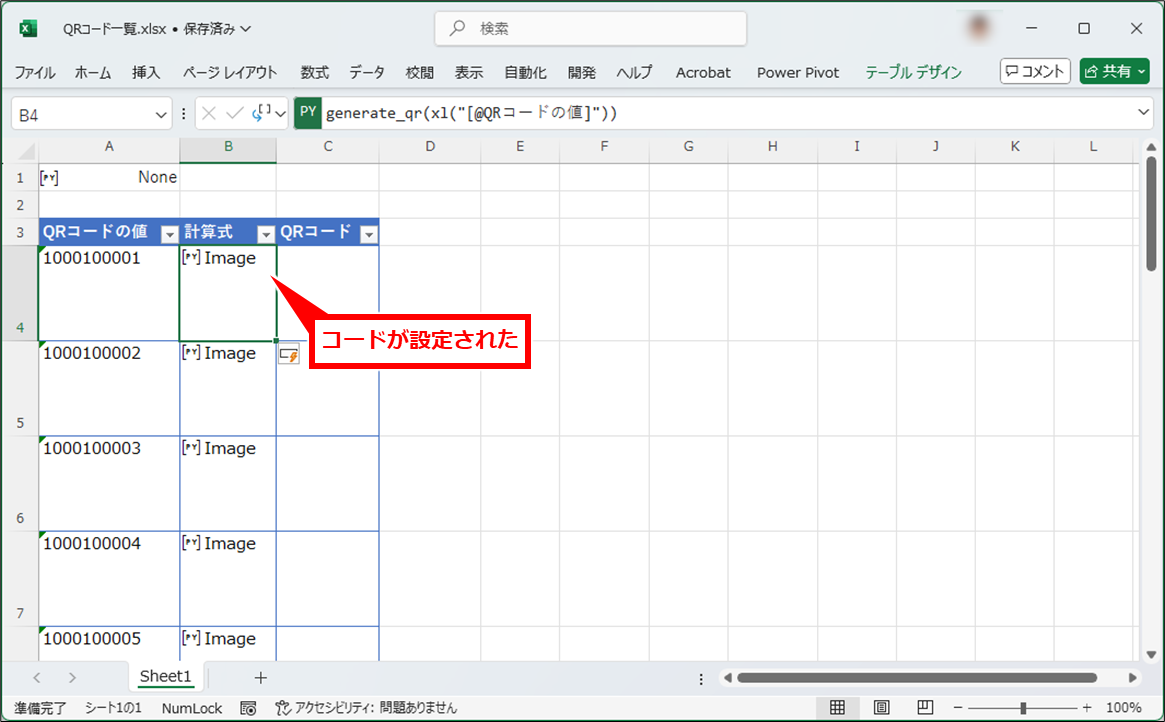Image resolution: width=1165 pixels, height=722 pixels.
Task: Expand the formula bar
Action: (1143, 113)
